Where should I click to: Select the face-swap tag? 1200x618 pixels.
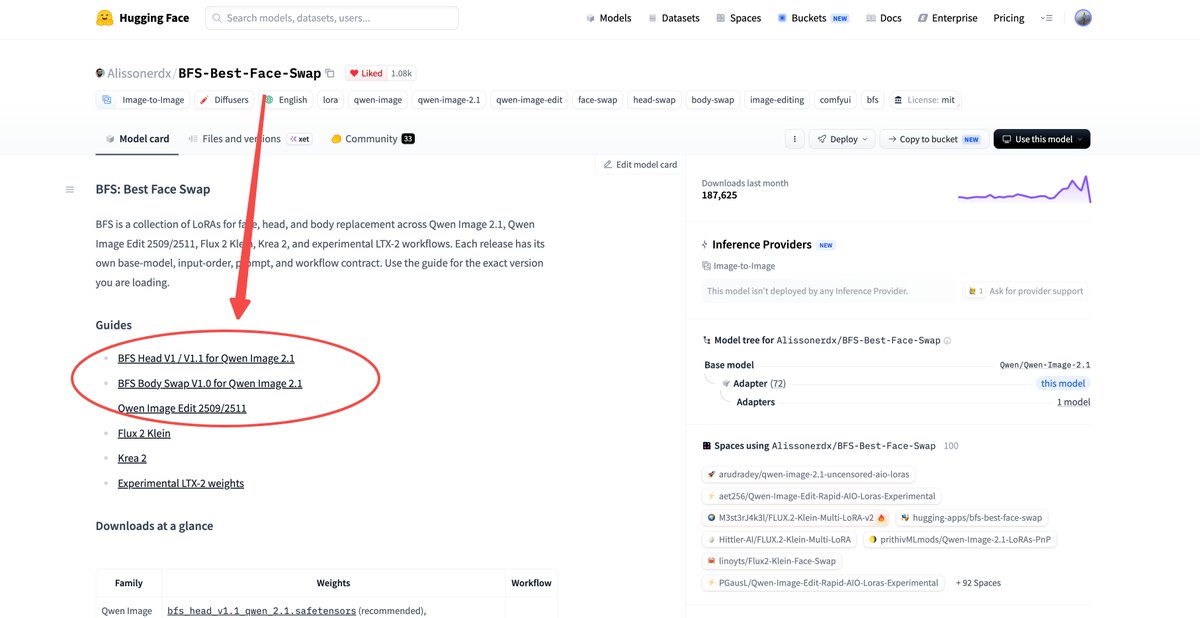click(598, 100)
